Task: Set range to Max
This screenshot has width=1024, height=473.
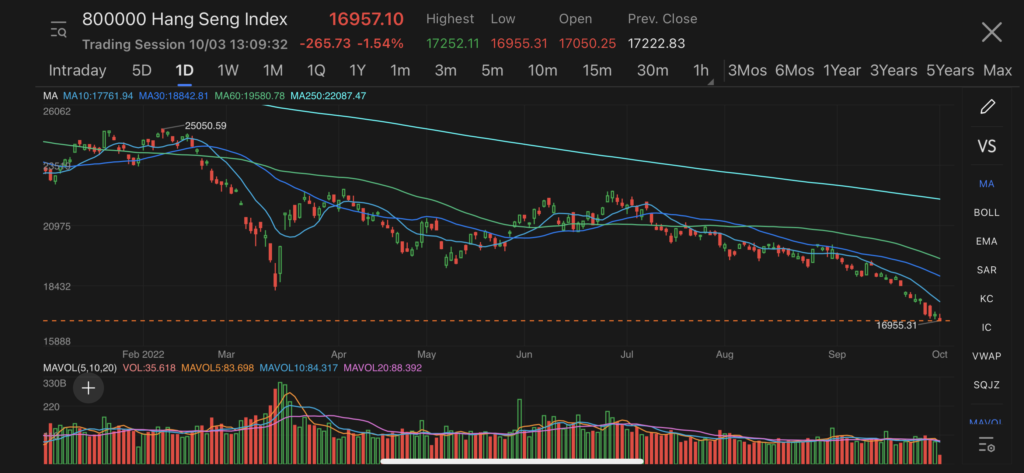Action: [x=997, y=71]
